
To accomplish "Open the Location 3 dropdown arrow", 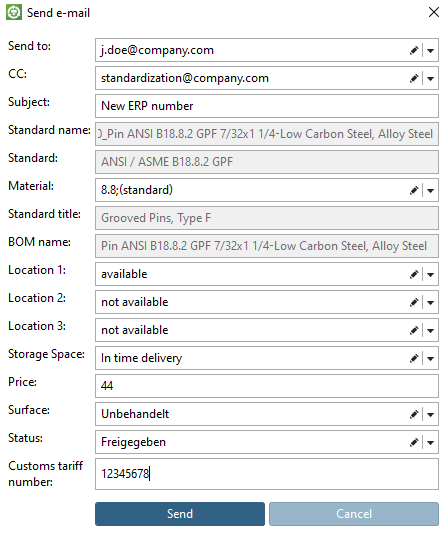I will pyautogui.click(x=430, y=330).
